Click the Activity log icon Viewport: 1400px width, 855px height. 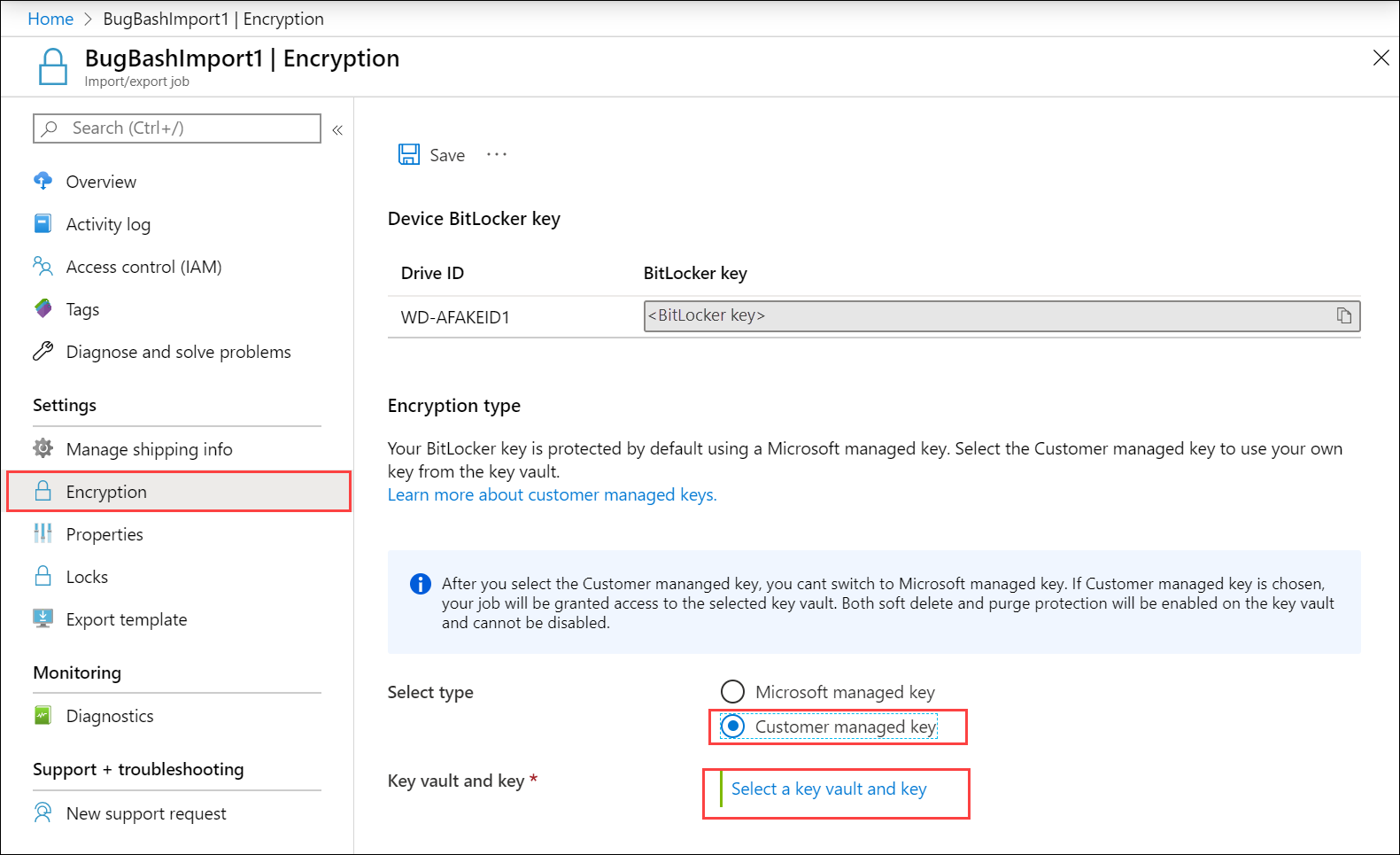click(x=43, y=223)
